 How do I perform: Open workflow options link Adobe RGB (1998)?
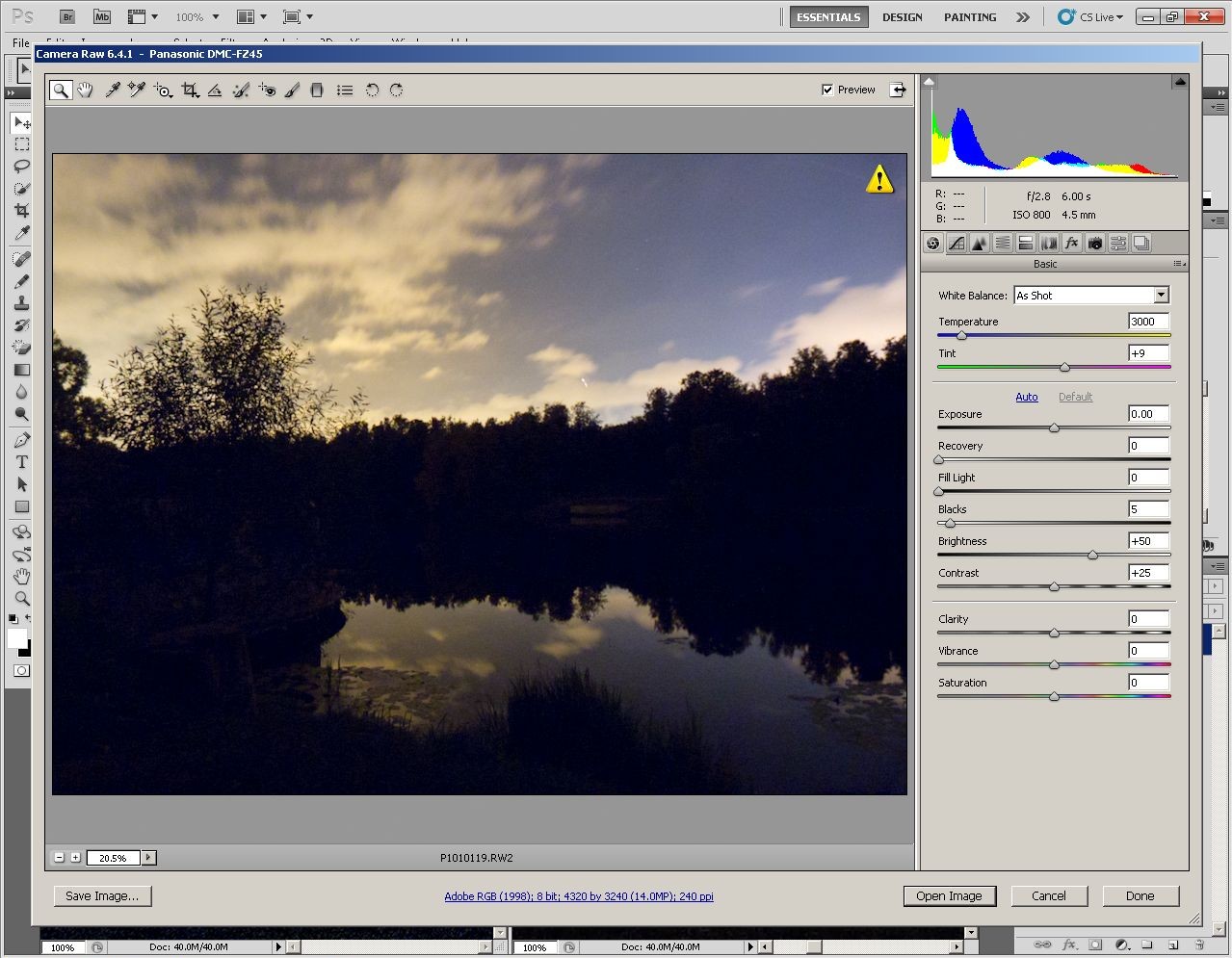(579, 896)
